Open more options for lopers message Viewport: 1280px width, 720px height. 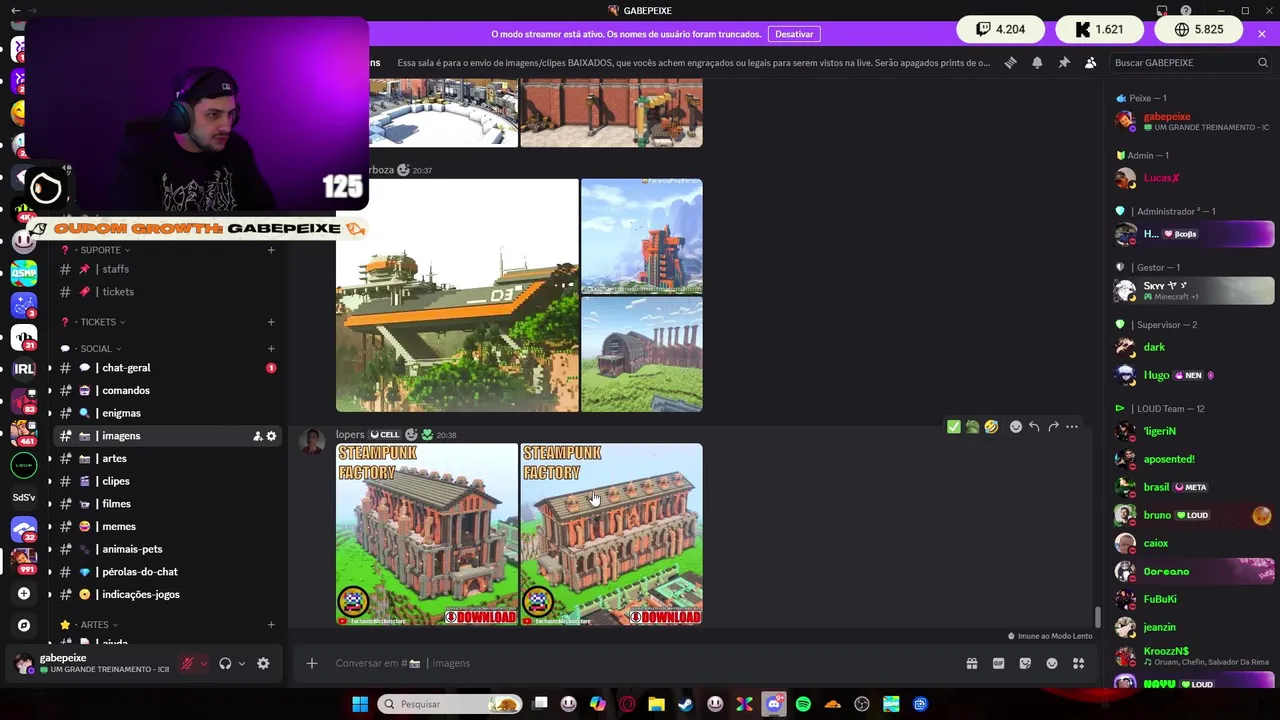click(x=1072, y=427)
